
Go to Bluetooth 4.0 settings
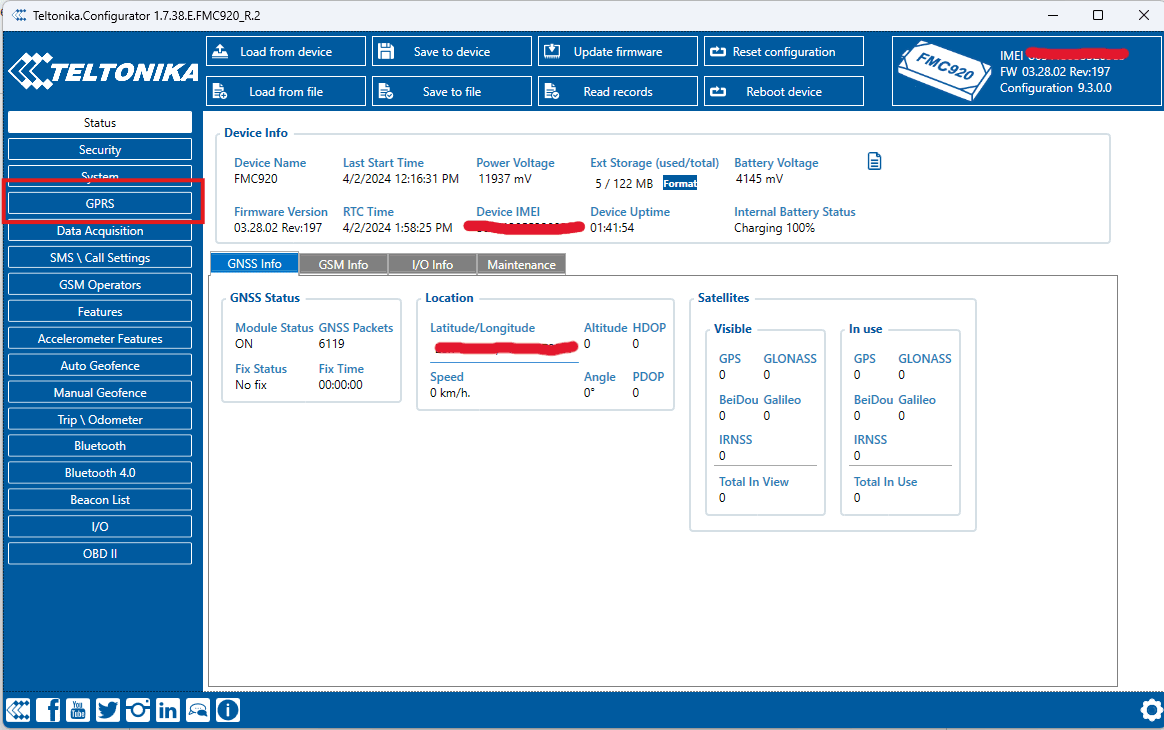click(x=100, y=473)
